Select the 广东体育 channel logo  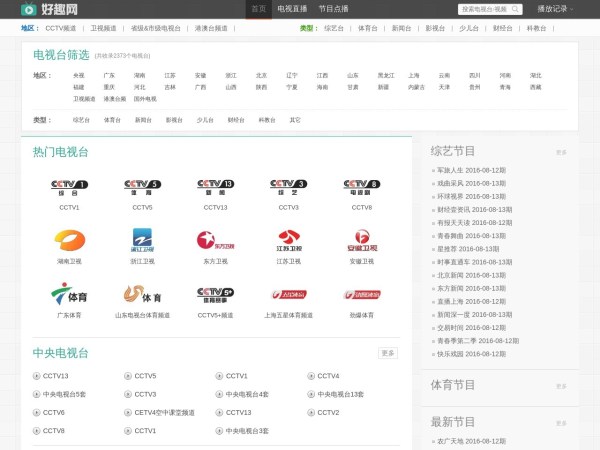[x=69, y=294]
